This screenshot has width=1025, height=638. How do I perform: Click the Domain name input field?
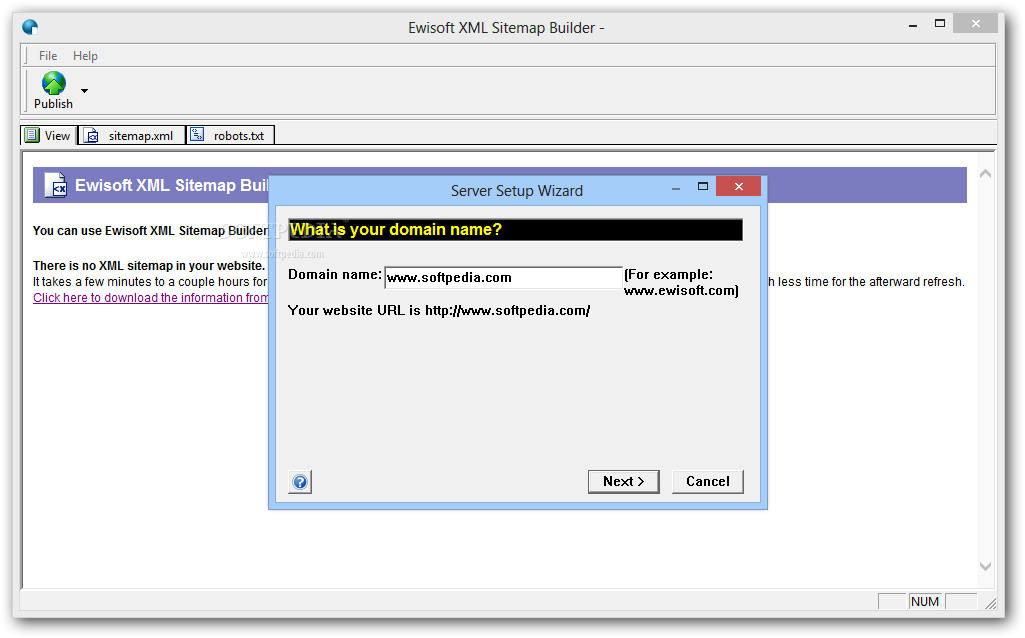pyautogui.click(x=503, y=277)
